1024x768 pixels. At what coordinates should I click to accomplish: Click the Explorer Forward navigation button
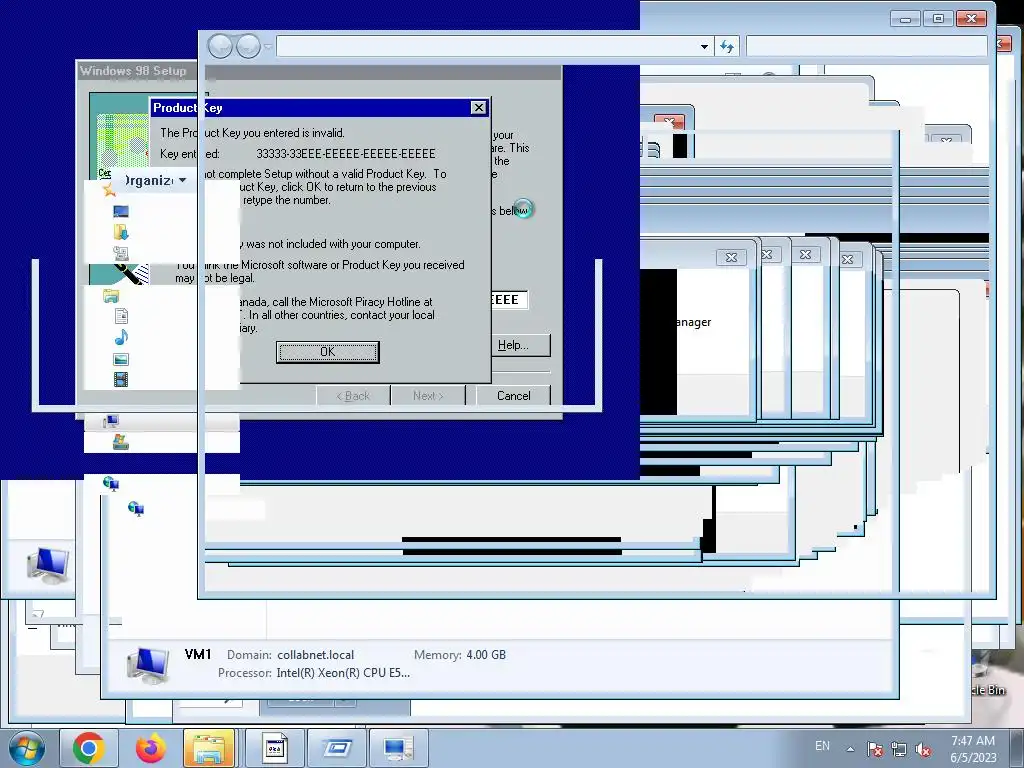point(248,46)
